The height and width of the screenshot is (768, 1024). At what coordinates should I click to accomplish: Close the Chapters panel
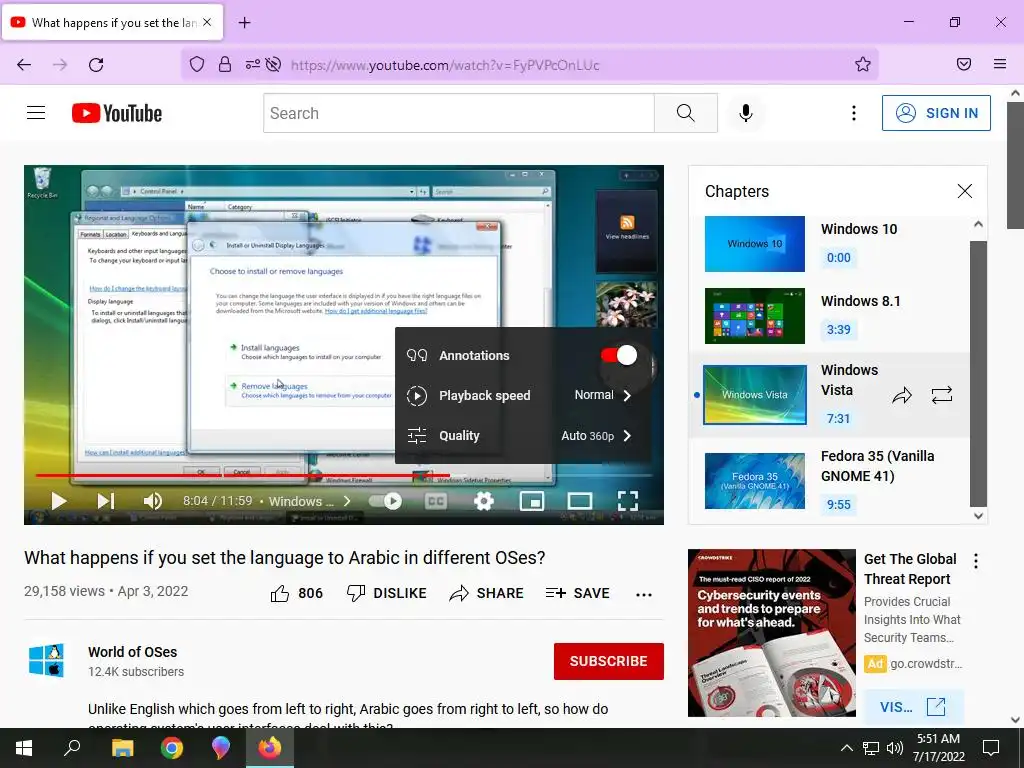tap(965, 191)
